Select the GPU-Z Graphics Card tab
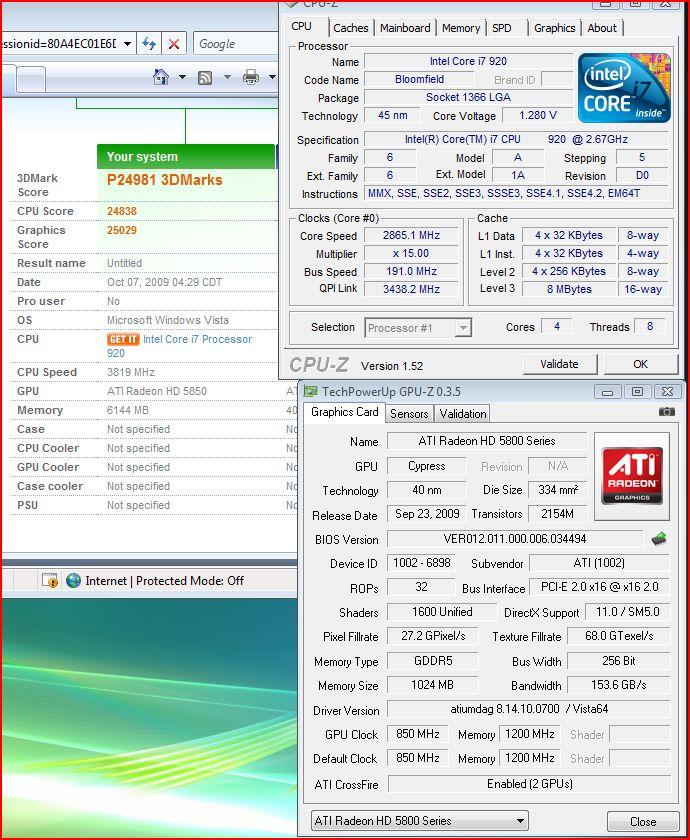The height and width of the screenshot is (840, 690). click(x=345, y=411)
